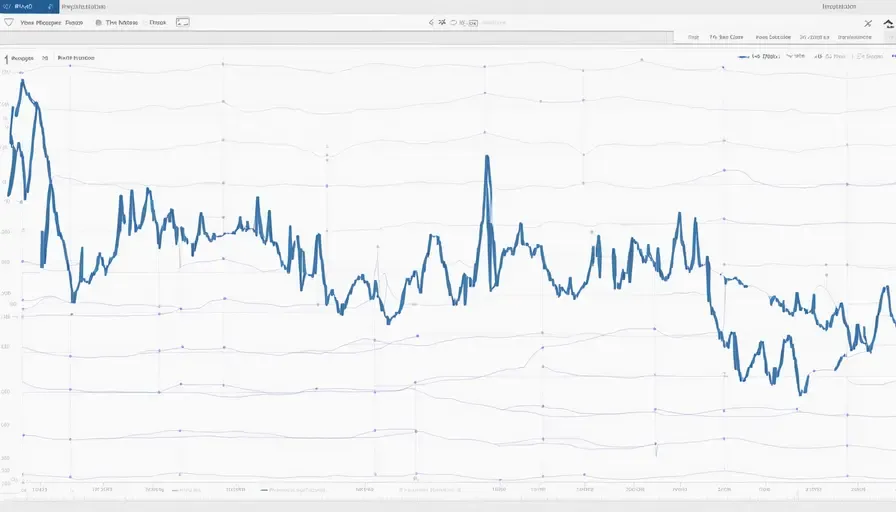This screenshot has width=896, height=512.
Task: Open the first text dropdown beside the shield icon
Action: [51, 22]
